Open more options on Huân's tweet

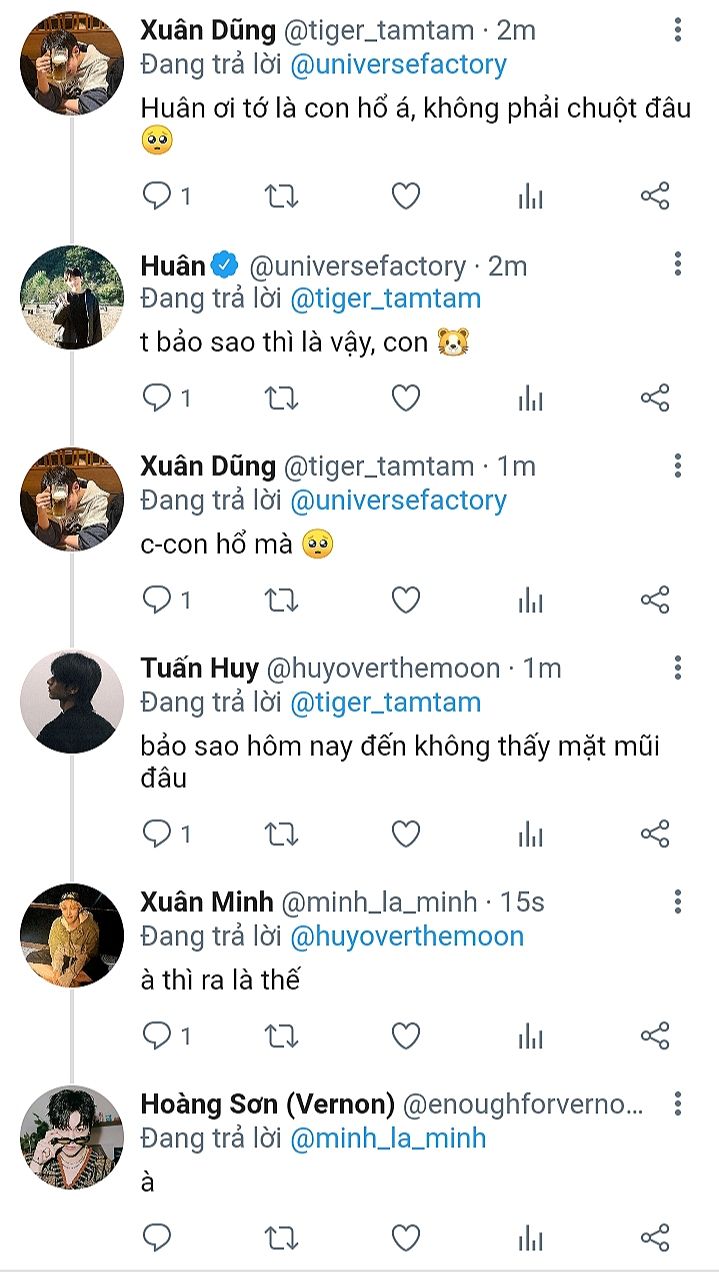pyautogui.click(x=678, y=264)
